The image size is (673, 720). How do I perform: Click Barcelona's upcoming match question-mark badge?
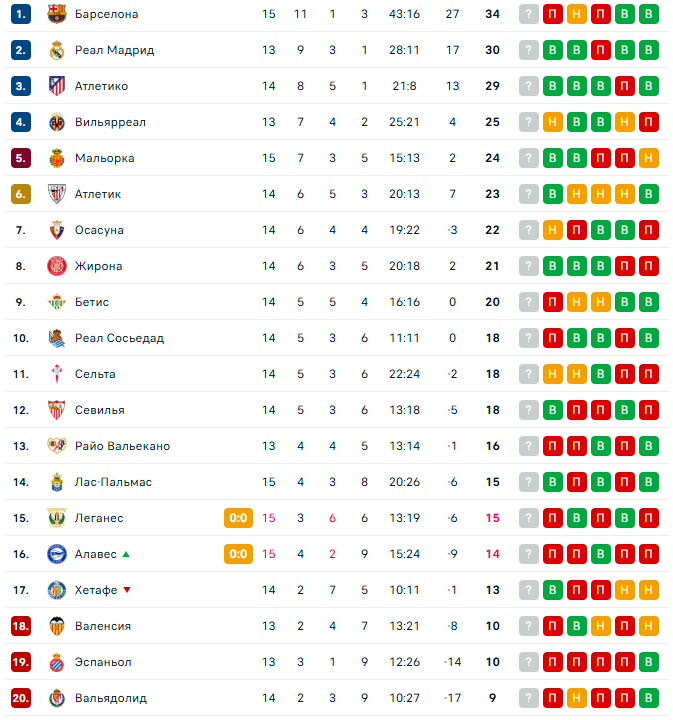point(528,14)
